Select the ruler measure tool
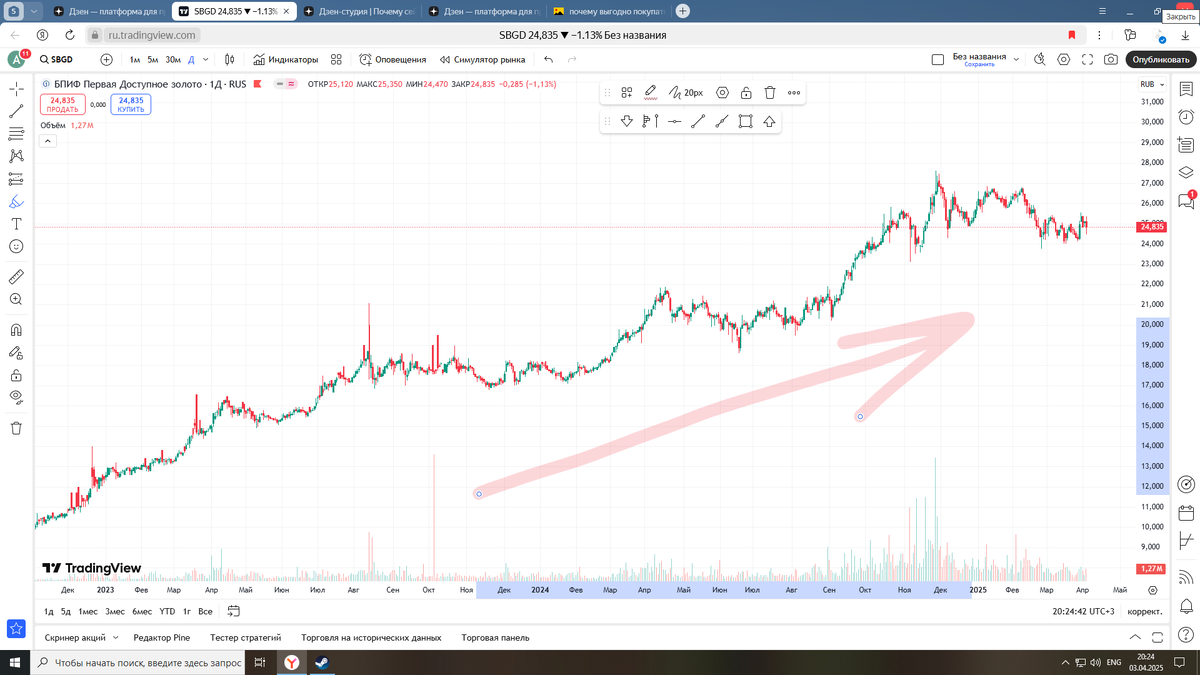Screen dimensions: 1200x675 pyautogui.click(x=16, y=277)
